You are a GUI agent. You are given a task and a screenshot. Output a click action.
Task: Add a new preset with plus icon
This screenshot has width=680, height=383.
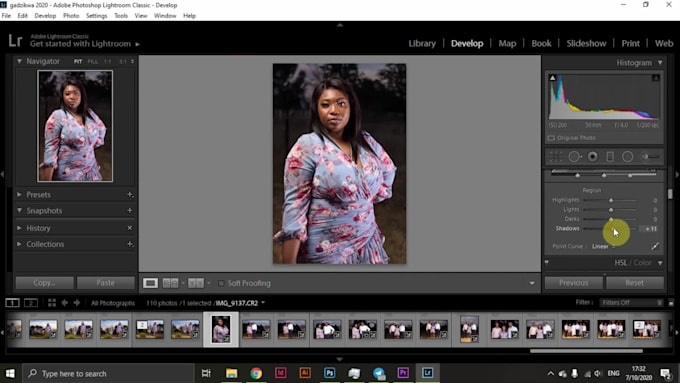click(x=130, y=195)
